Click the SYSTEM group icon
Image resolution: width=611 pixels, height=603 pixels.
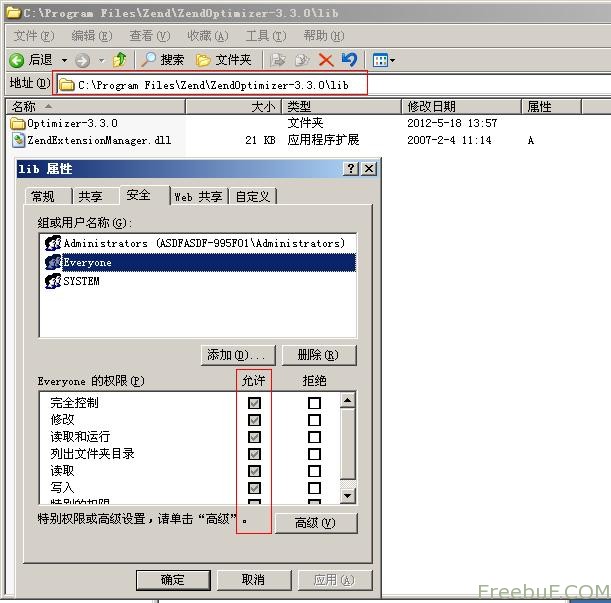[x=53, y=281]
